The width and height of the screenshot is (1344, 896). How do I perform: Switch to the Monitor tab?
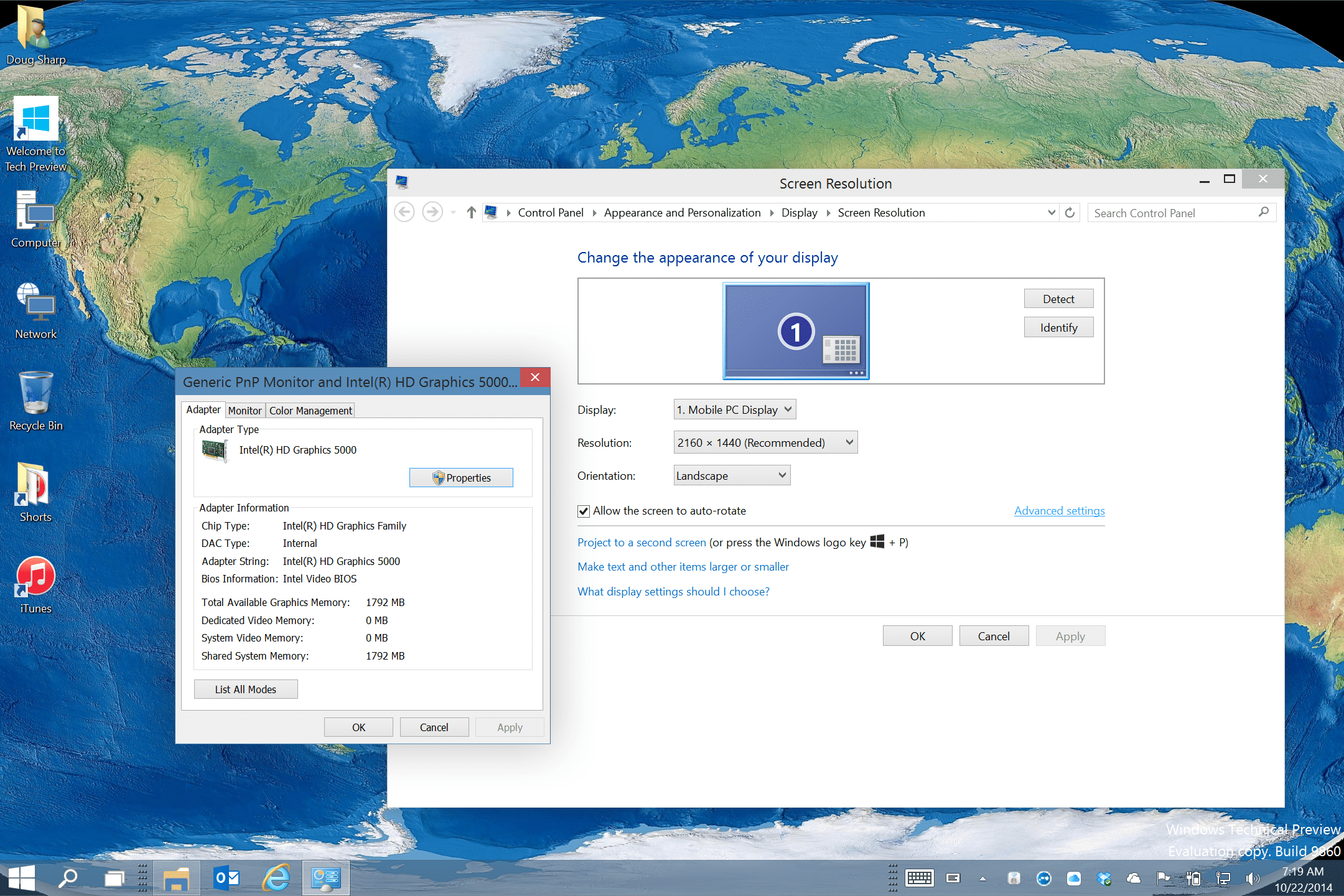click(x=245, y=411)
